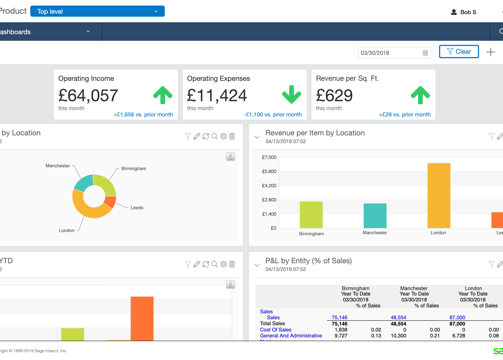The height and width of the screenshot is (360, 503).
Task: Click filter icon on the YTD panel
Action: 188,264
